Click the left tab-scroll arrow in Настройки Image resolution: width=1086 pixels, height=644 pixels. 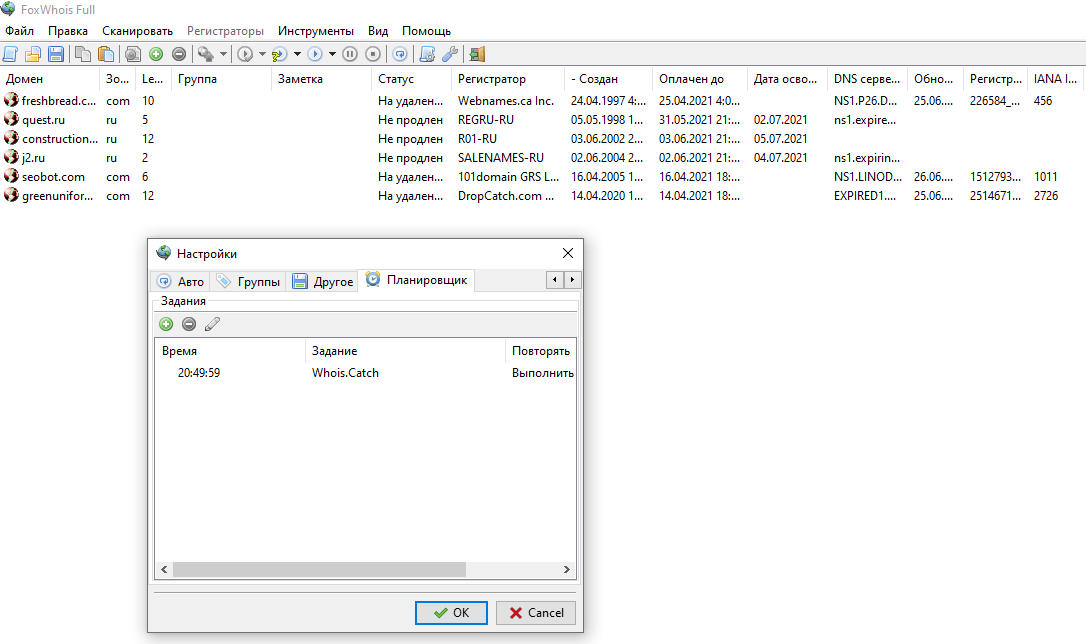555,280
